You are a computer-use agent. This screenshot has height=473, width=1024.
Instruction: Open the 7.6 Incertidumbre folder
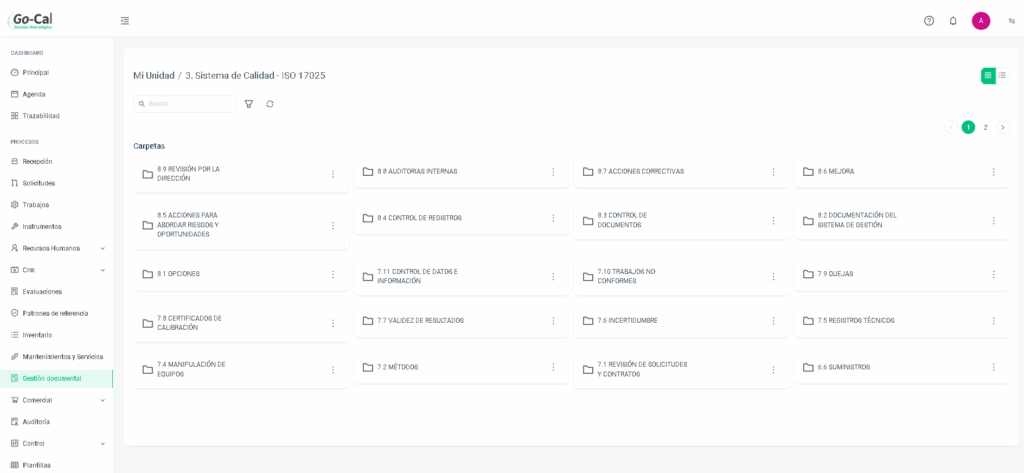(627, 321)
